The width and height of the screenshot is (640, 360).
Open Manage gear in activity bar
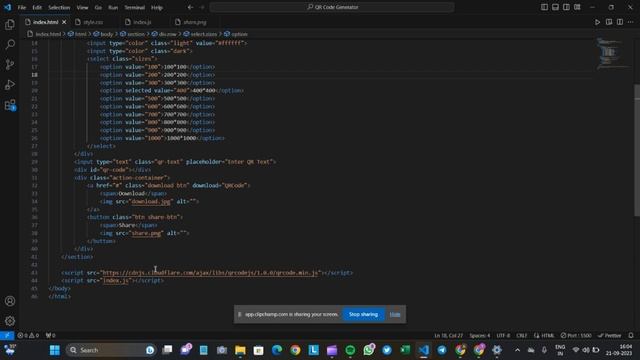pos(10,321)
